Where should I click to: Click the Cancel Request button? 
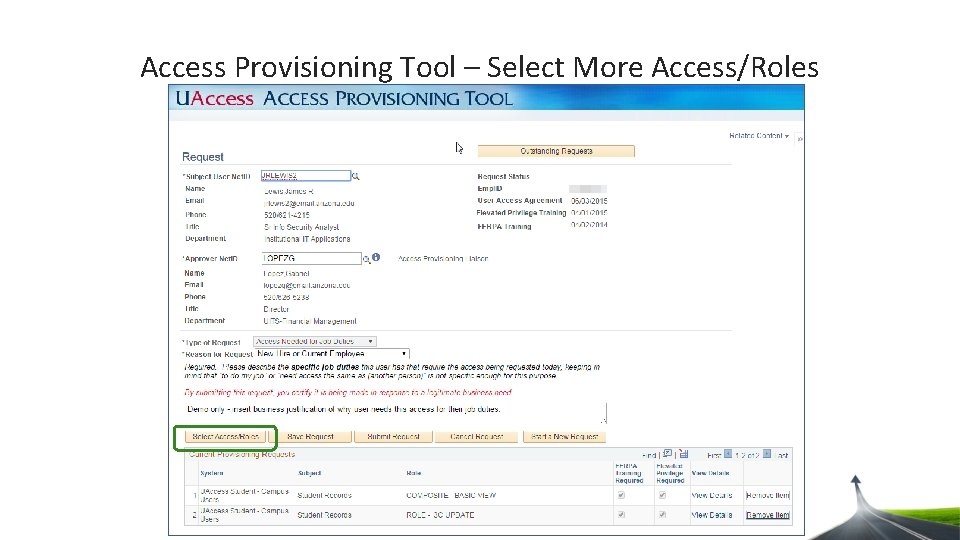[476, 437]
